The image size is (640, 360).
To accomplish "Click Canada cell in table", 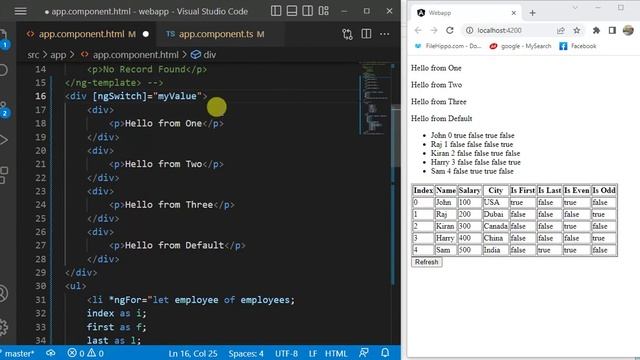I will click(496, 226).
